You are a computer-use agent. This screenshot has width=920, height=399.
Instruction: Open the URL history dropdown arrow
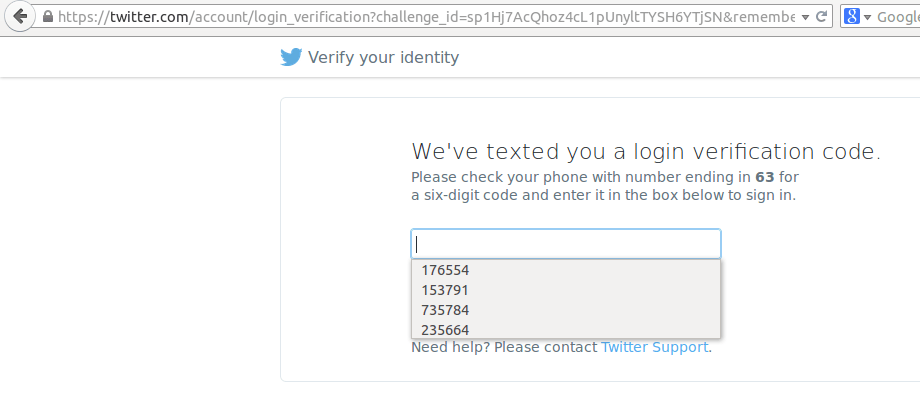coord(805,17)
